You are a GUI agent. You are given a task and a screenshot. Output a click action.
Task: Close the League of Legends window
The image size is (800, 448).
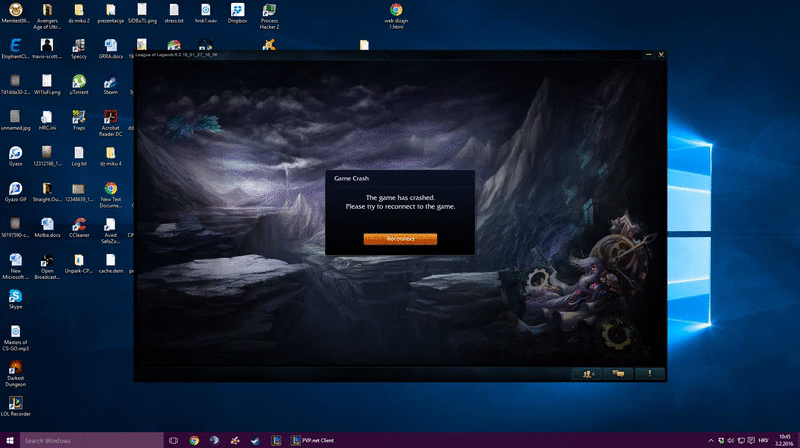[661, 55]
